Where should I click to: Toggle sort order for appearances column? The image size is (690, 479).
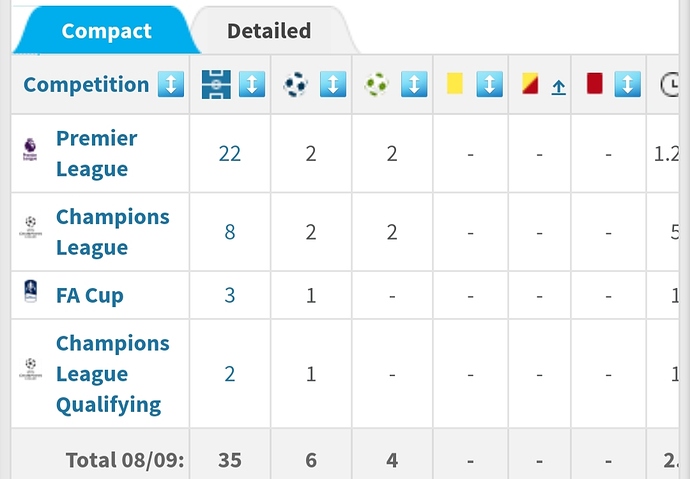tap(252, 84)
